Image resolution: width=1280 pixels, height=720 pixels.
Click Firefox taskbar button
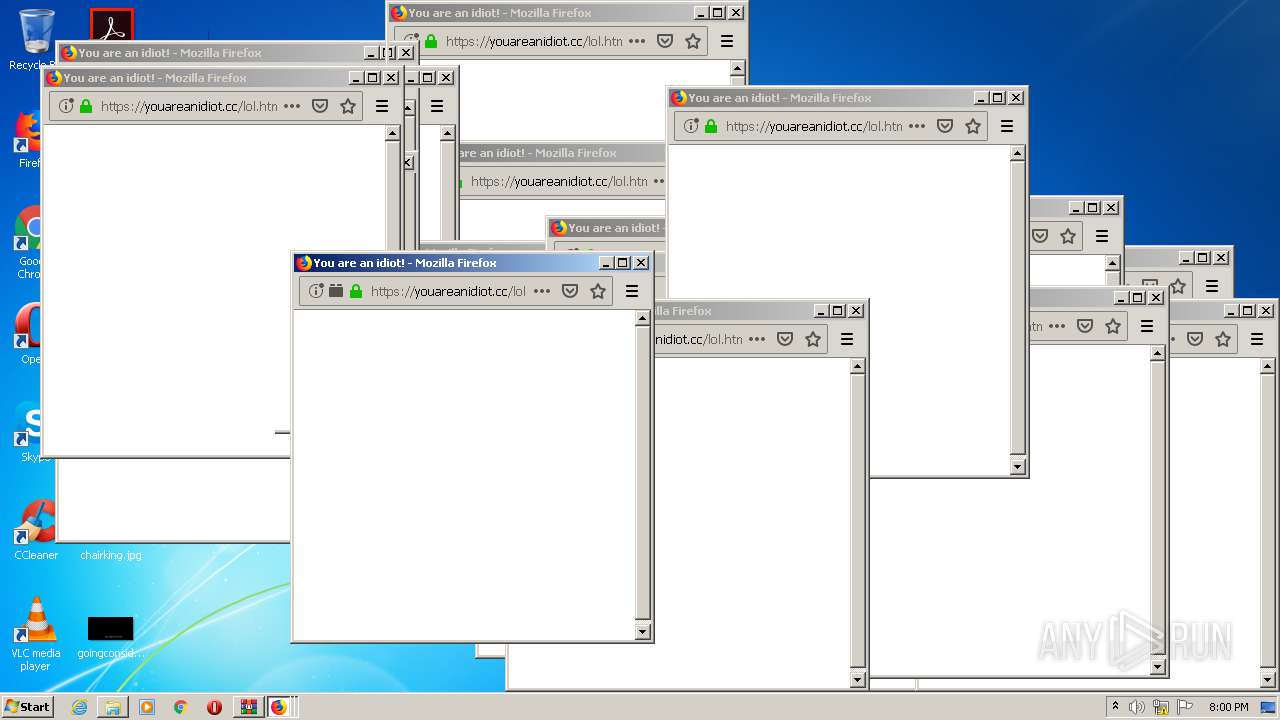point(279,707)
